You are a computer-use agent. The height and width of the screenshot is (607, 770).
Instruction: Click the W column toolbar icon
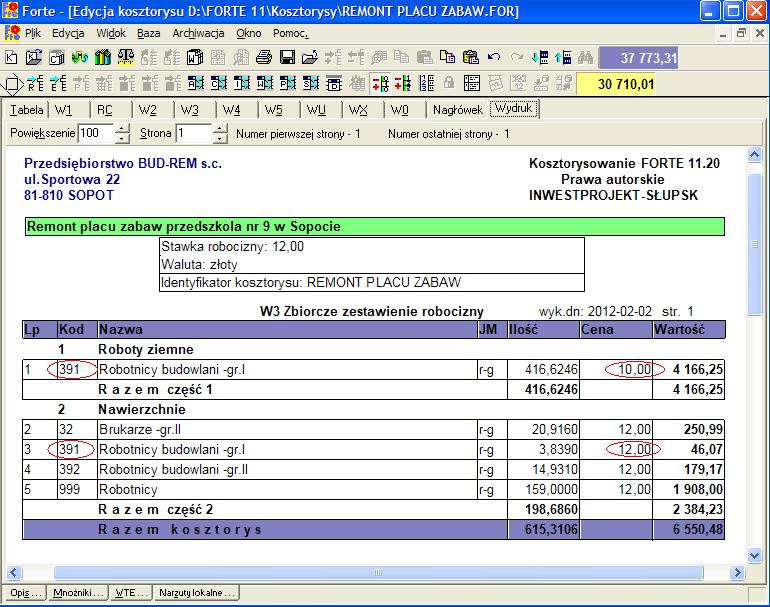[x=265, y=83]
